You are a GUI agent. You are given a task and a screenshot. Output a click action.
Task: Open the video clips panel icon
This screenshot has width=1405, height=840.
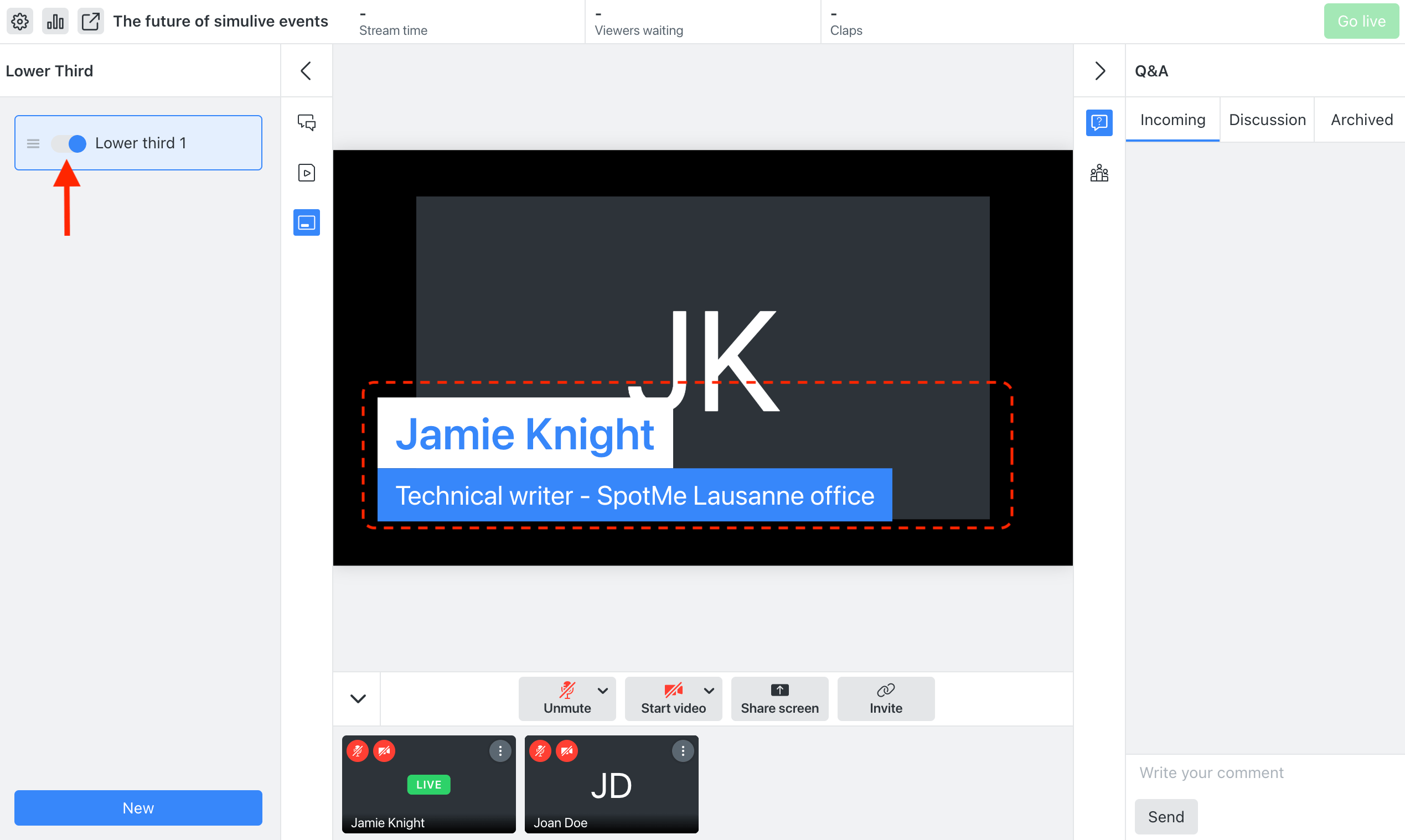coord(306,173)
